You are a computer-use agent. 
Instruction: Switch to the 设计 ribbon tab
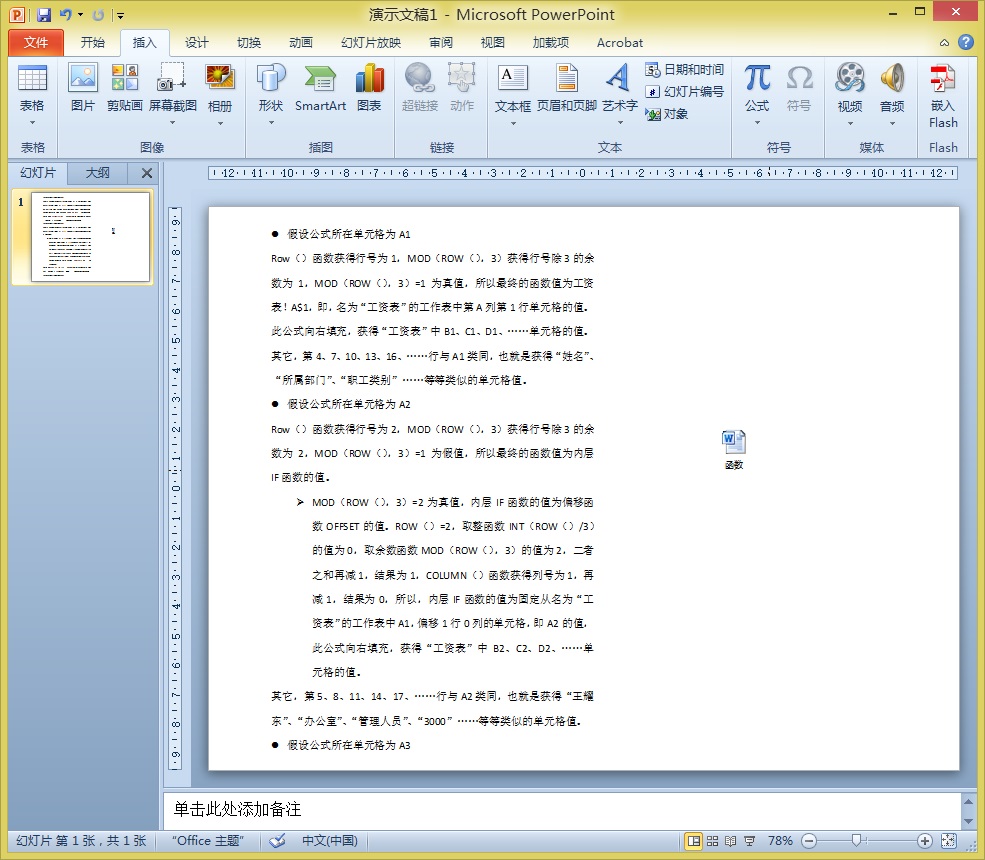pos(196,43)
